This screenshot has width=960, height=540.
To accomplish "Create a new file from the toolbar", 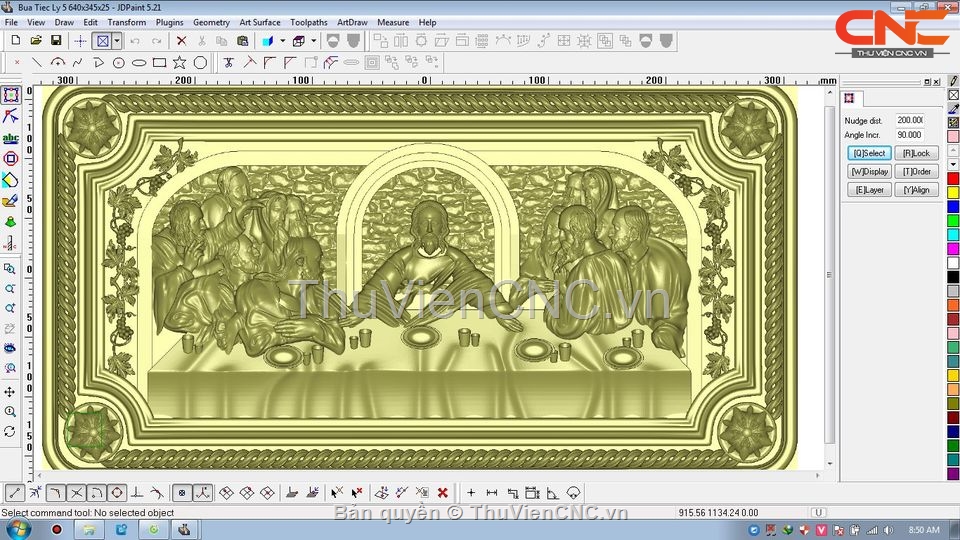I will (x=16, y=40).
